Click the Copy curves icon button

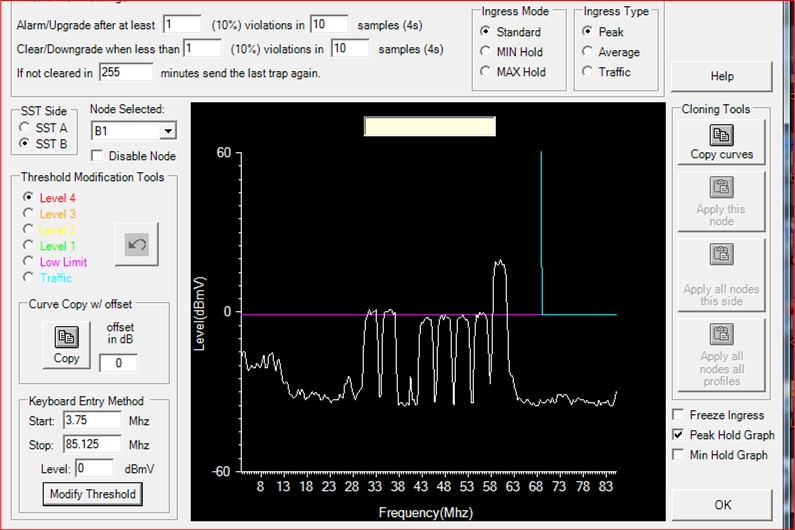coord(721,143)
